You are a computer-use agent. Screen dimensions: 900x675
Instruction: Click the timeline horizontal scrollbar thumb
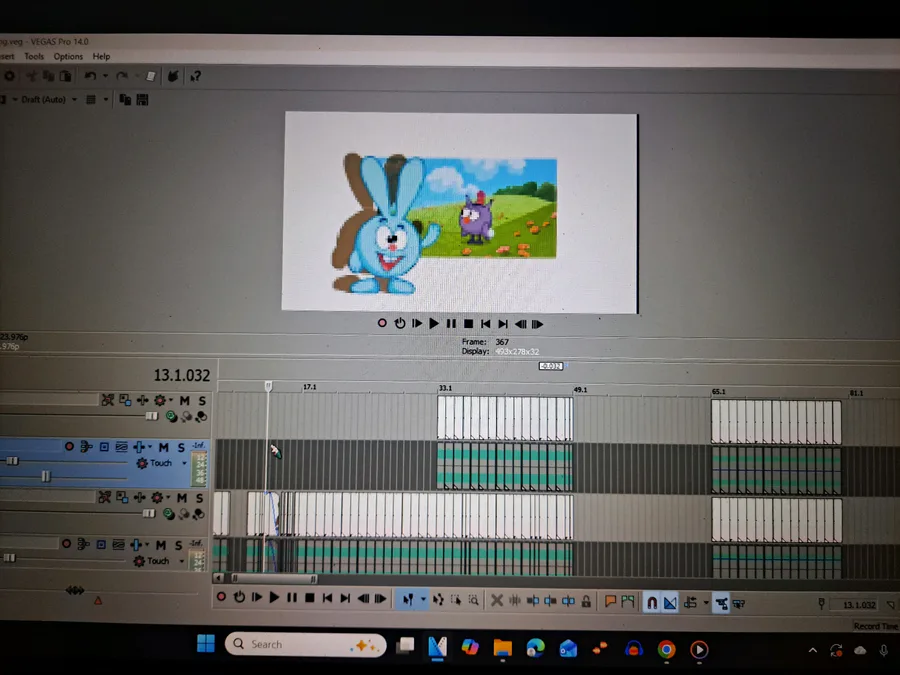click(274, 578)
